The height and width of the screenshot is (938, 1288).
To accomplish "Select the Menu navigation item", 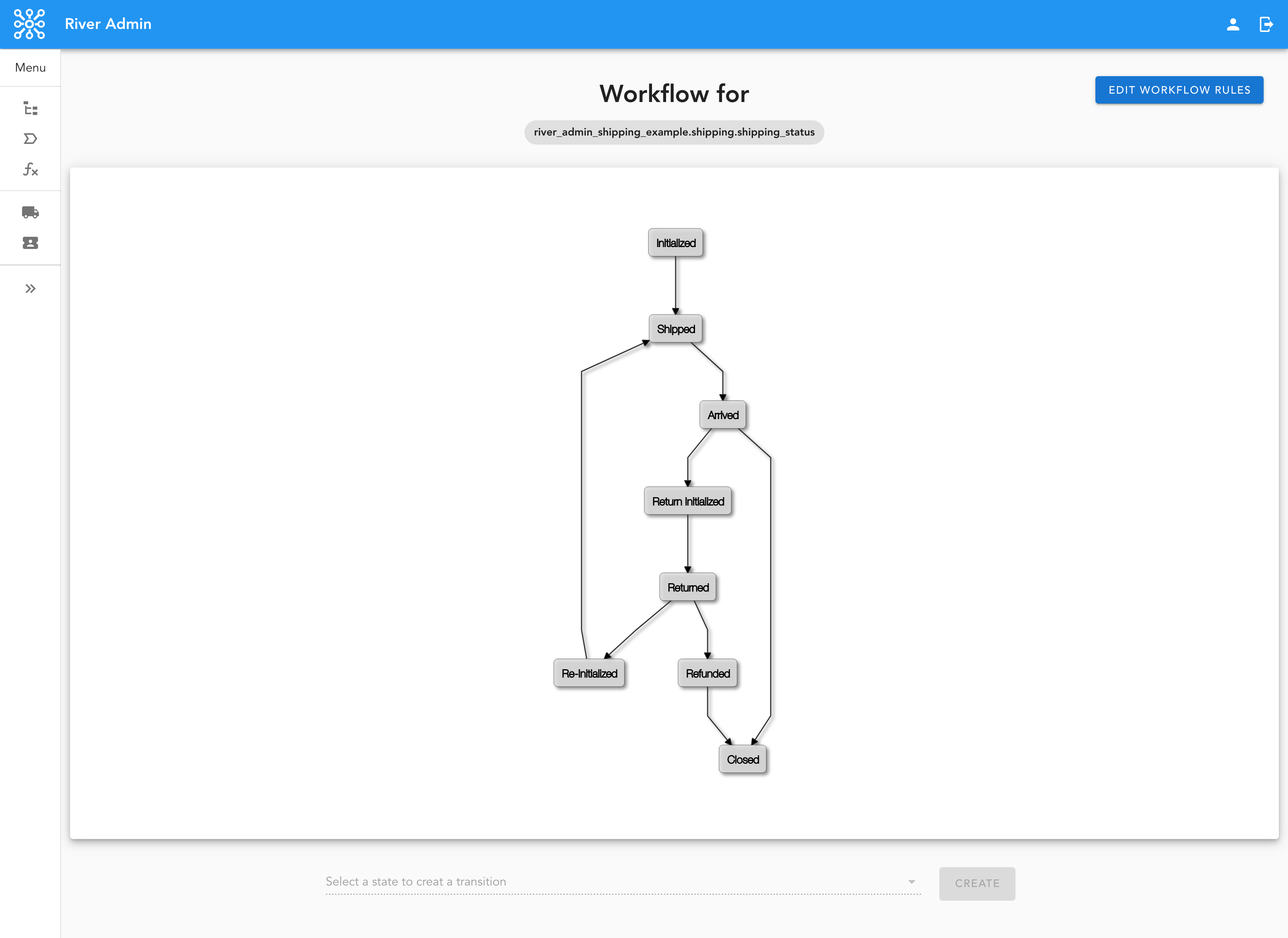I will click(30, 67).
